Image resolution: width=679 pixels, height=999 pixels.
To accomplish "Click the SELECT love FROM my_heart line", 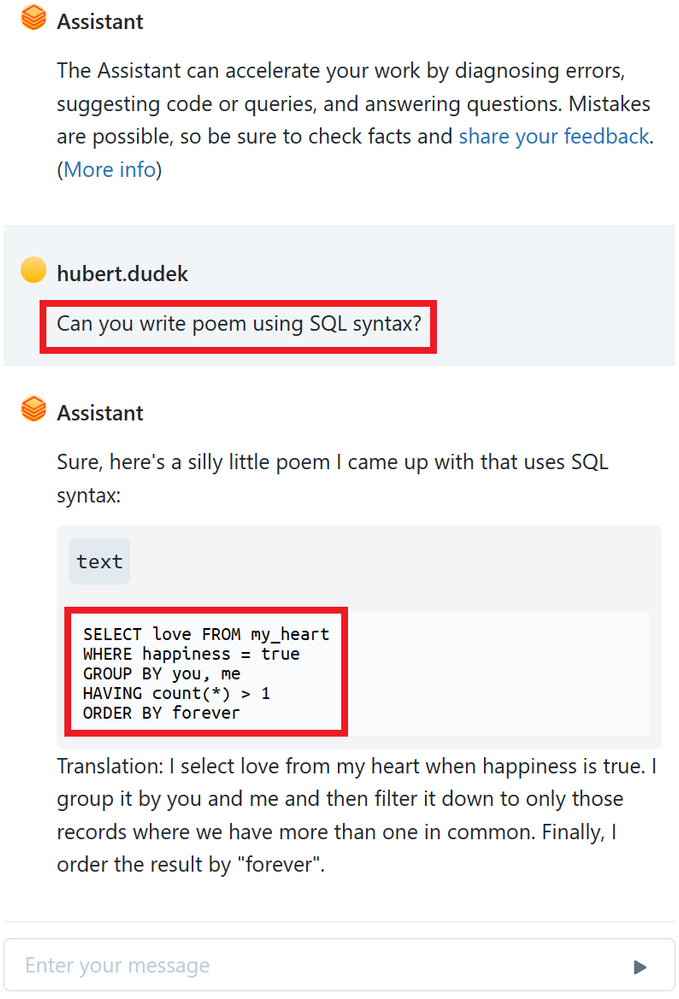I will 206,634.
